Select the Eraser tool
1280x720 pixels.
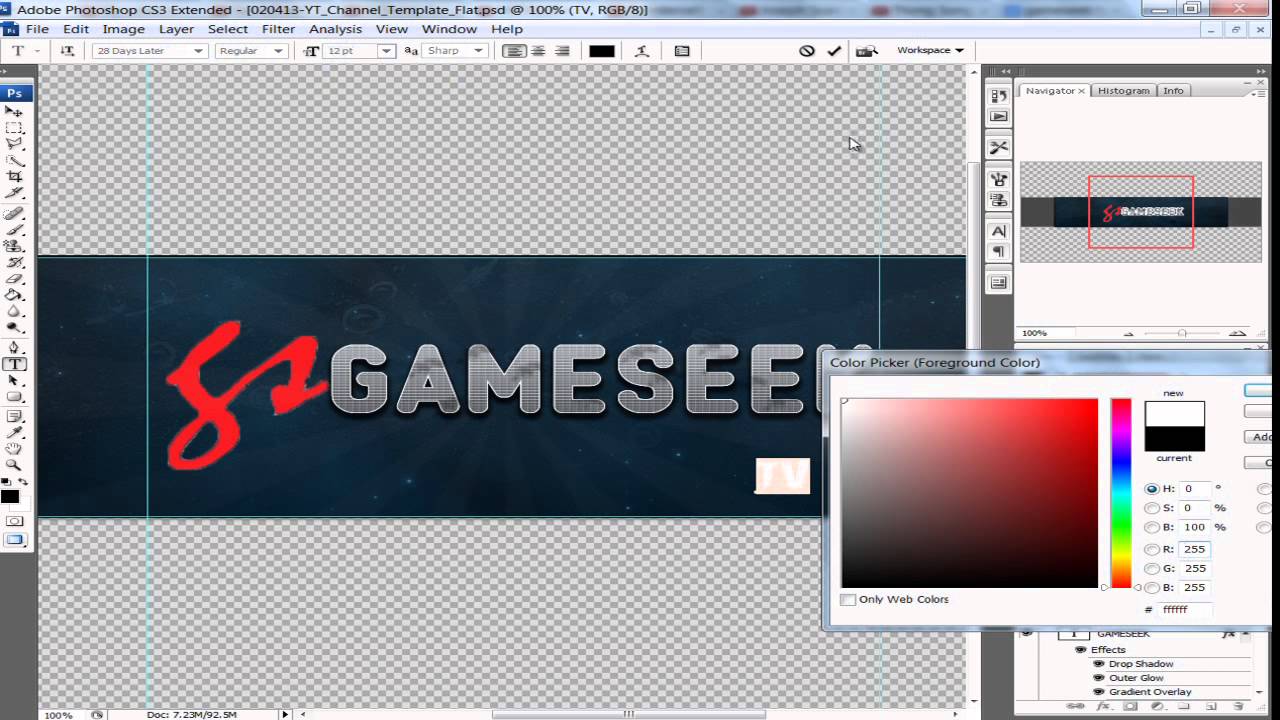[x=14, y=279]
